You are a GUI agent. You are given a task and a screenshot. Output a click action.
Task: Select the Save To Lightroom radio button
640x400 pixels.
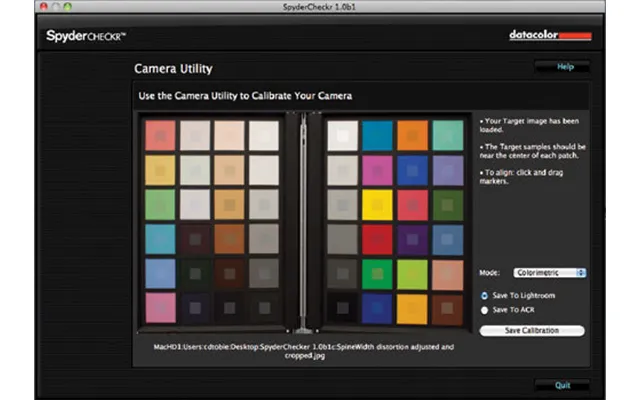click(x=484, y=296)
